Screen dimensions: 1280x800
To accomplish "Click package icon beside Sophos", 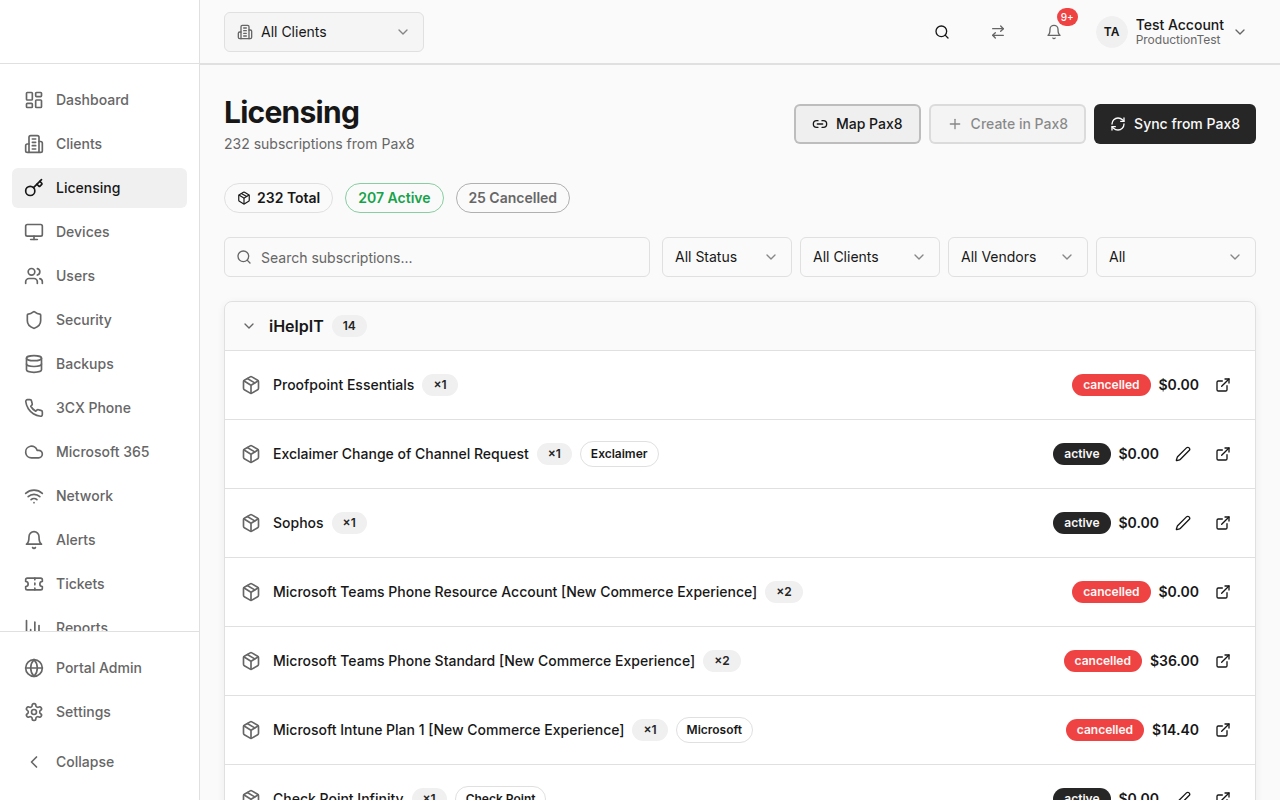I will pos(251,523).
